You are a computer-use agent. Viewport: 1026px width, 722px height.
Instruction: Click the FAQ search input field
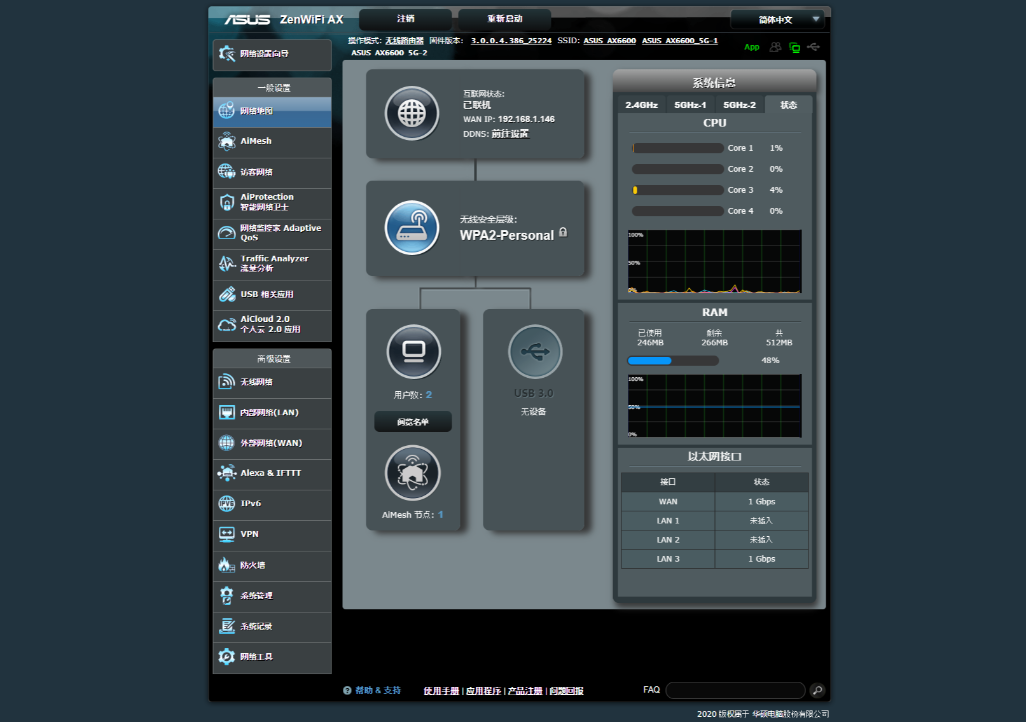(x=735, y=690)
